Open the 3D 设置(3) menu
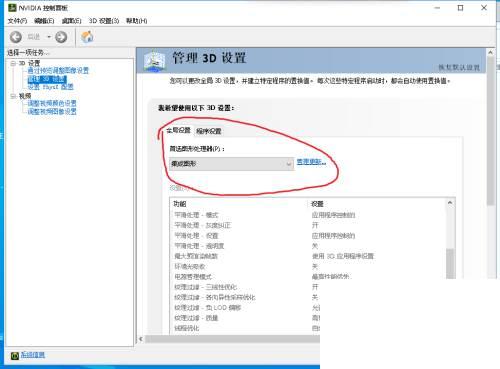 104,21
